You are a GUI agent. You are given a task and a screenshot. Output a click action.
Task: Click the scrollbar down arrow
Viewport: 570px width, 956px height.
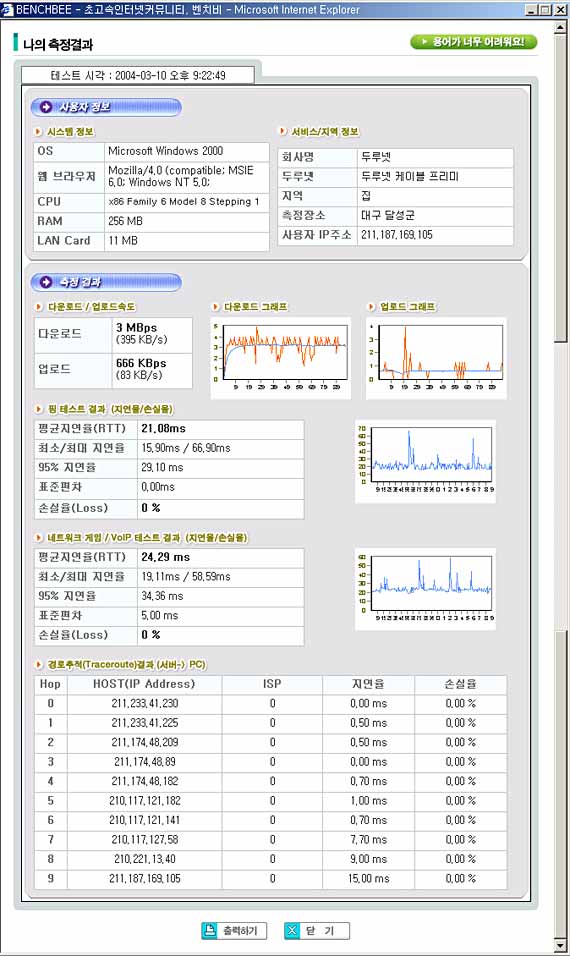[561, 945]
